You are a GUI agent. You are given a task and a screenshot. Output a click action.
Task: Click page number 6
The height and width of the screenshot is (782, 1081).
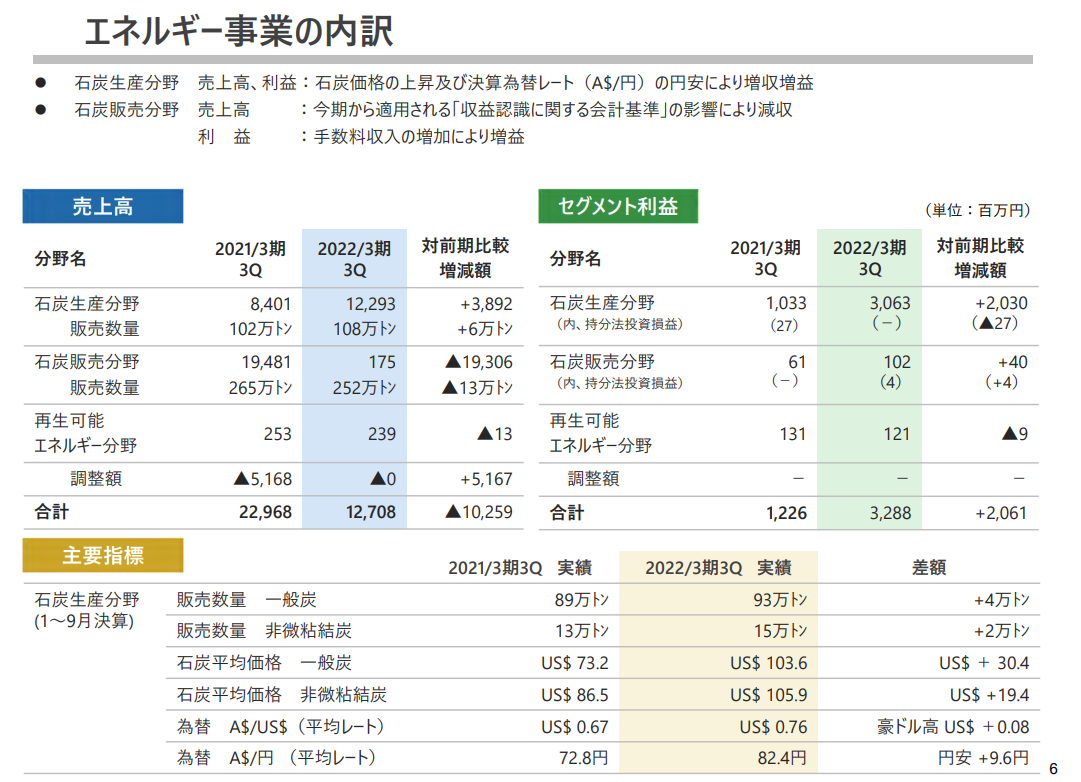click(x=1053, y=769)
